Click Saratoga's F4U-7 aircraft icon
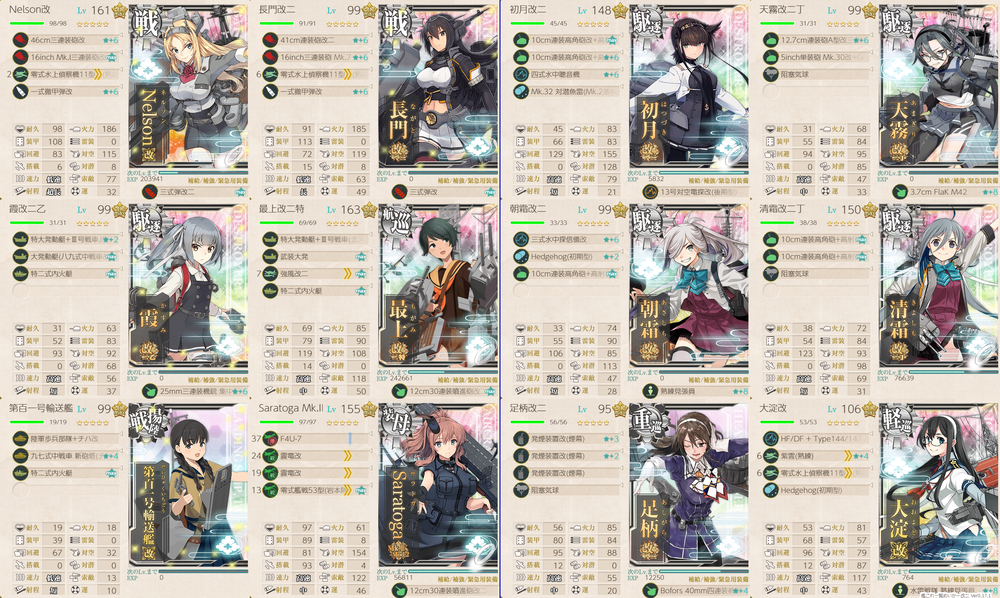This screenshot has height=598, width=1000. pyautogui.click(x=270, y=439)
